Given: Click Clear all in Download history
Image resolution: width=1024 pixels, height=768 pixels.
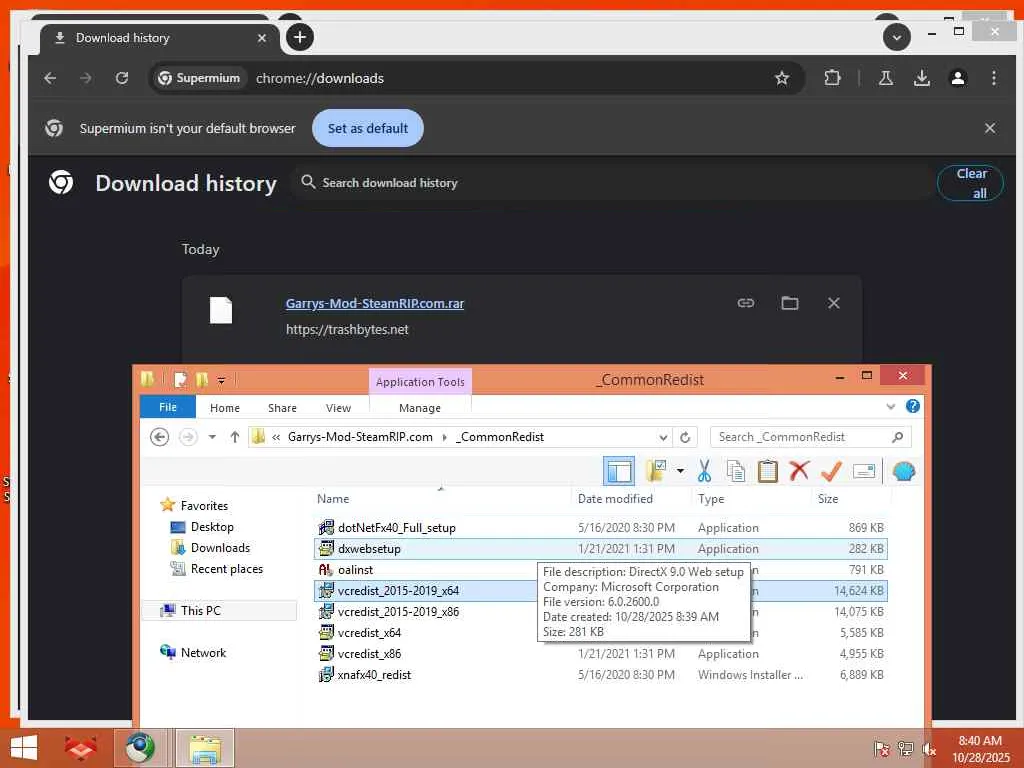Looking at the screenshot, I should click(970, 184).
